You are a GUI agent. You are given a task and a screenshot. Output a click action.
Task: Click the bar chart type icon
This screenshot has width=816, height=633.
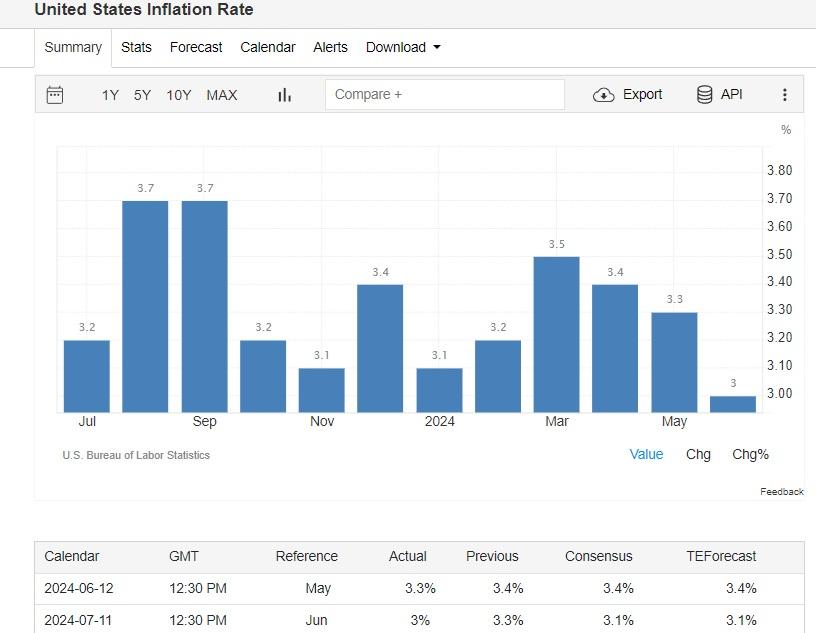click(x=284, y=95)
